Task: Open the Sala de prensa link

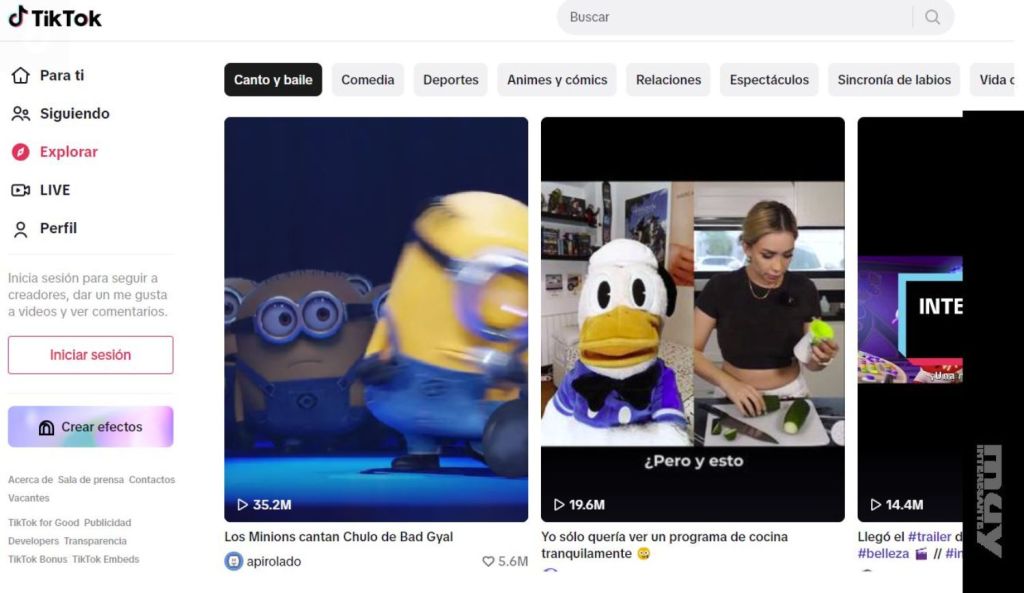Action: click(91, 480)
